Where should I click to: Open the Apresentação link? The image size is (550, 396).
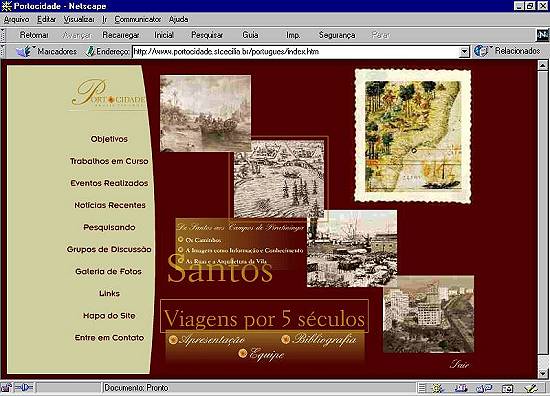207,340
